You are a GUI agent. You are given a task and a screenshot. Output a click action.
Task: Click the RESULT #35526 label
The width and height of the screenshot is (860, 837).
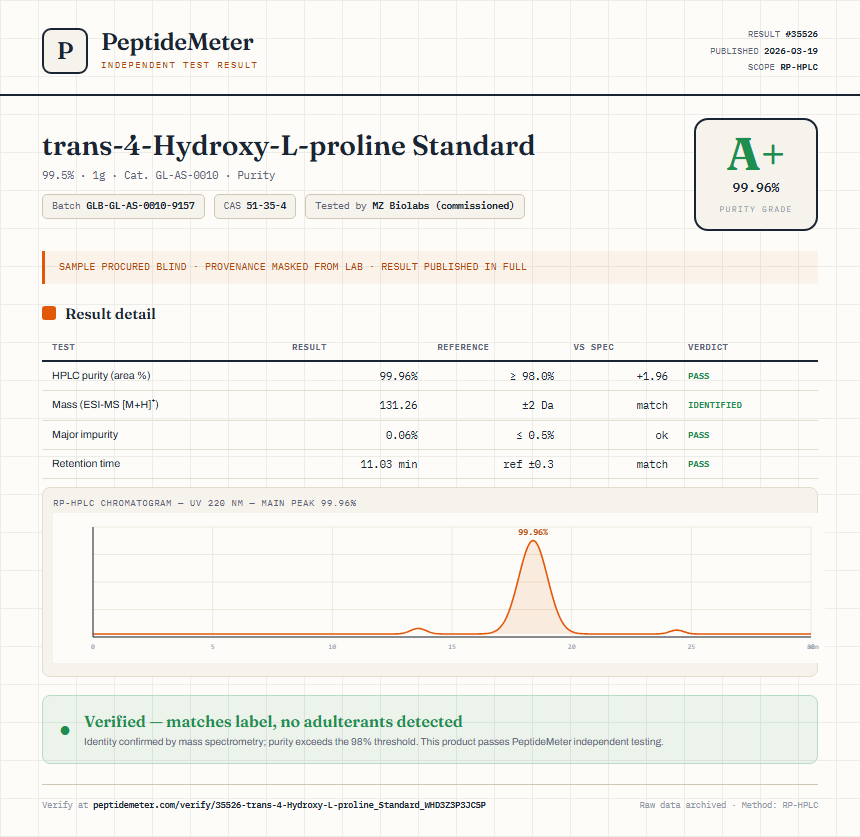783,34
